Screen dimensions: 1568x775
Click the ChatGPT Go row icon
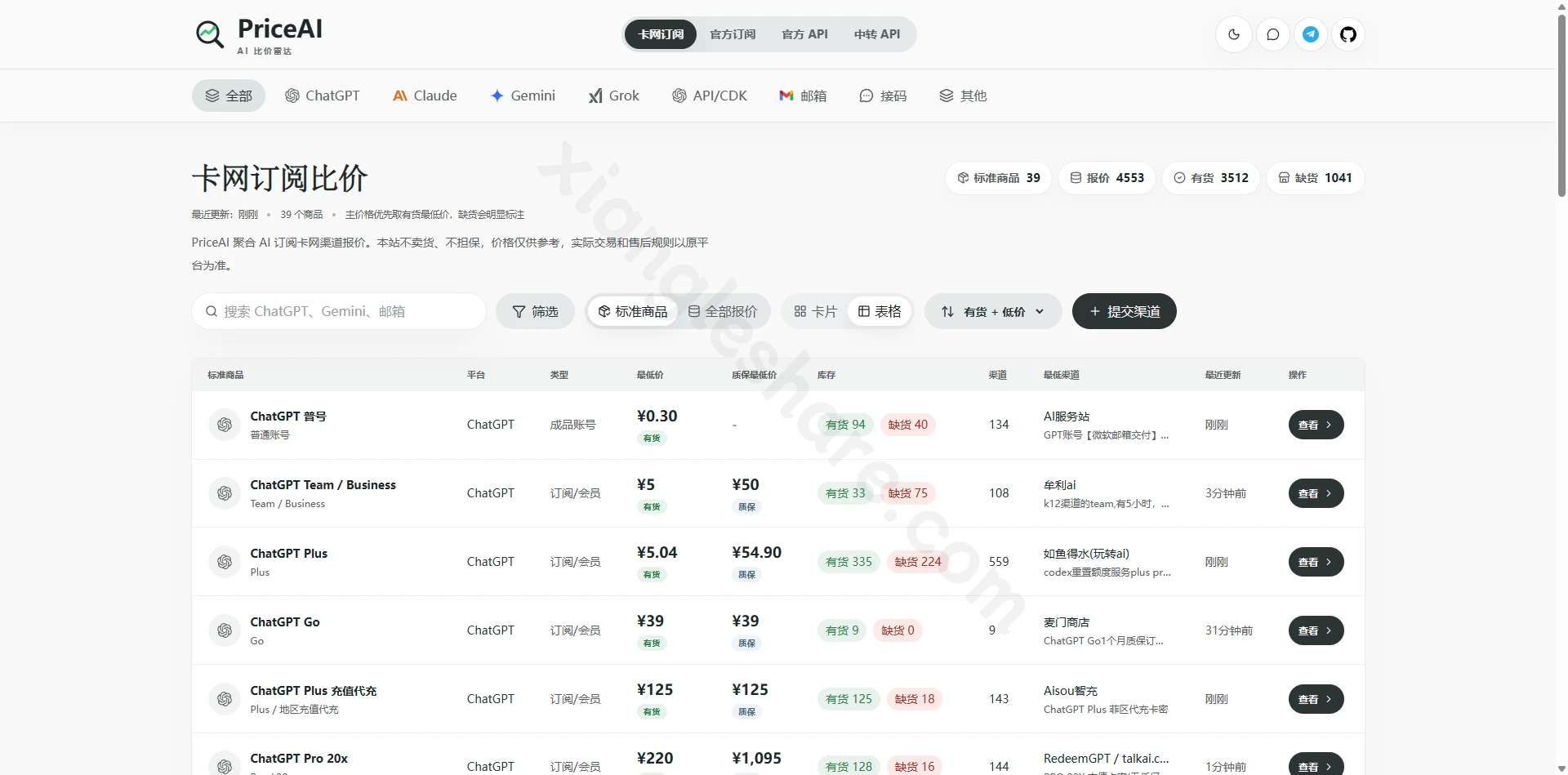pos(225,630)
